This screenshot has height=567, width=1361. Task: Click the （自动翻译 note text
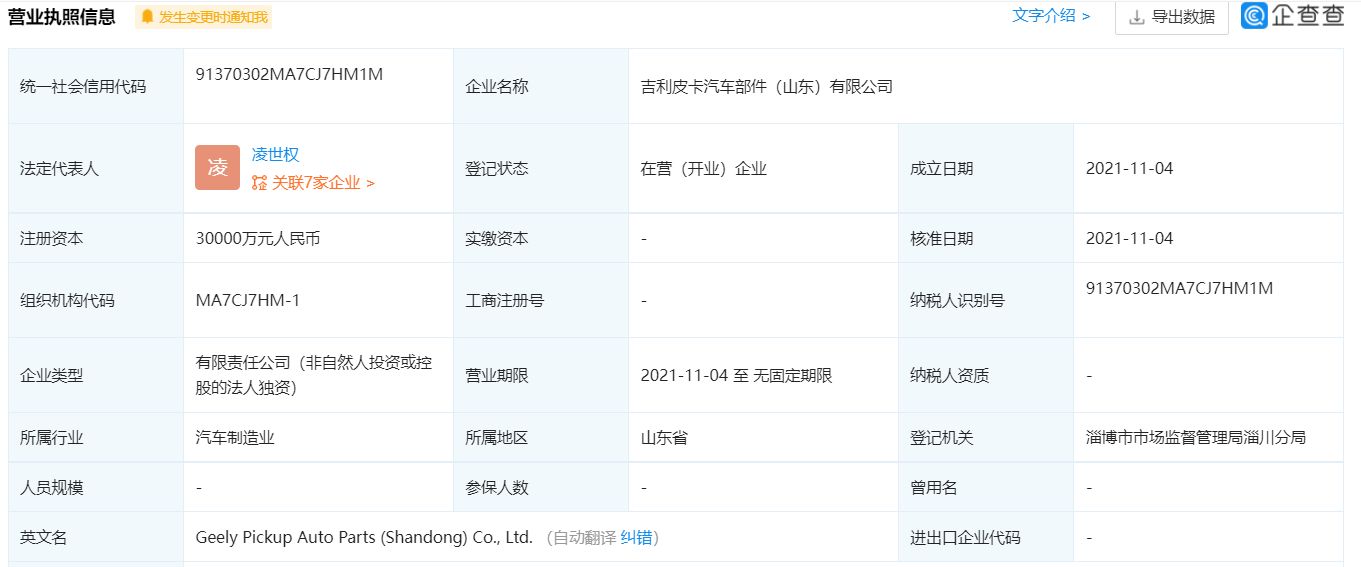point(579,537)
